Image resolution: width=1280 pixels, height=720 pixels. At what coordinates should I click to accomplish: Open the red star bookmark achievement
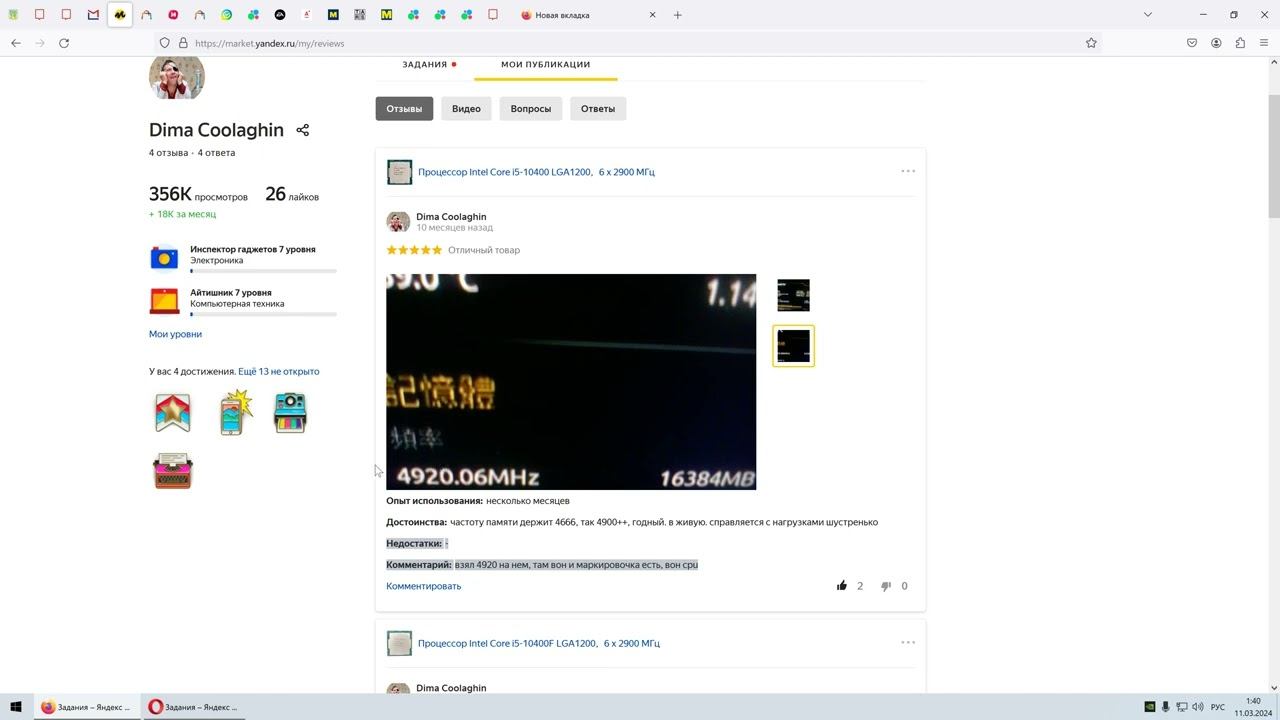pyautogui.click(x=173, y=412)
